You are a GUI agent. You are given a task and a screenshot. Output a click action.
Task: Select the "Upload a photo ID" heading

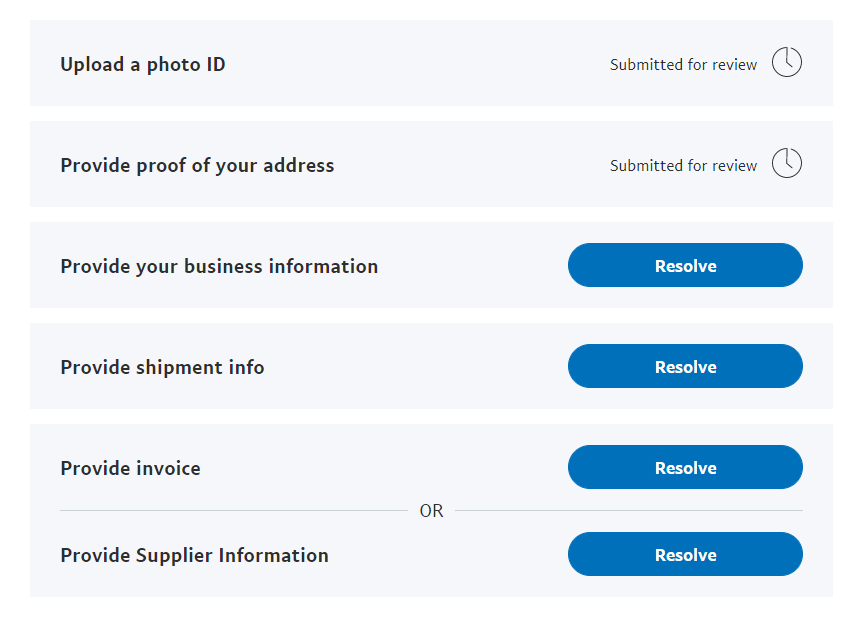point(143,65)
